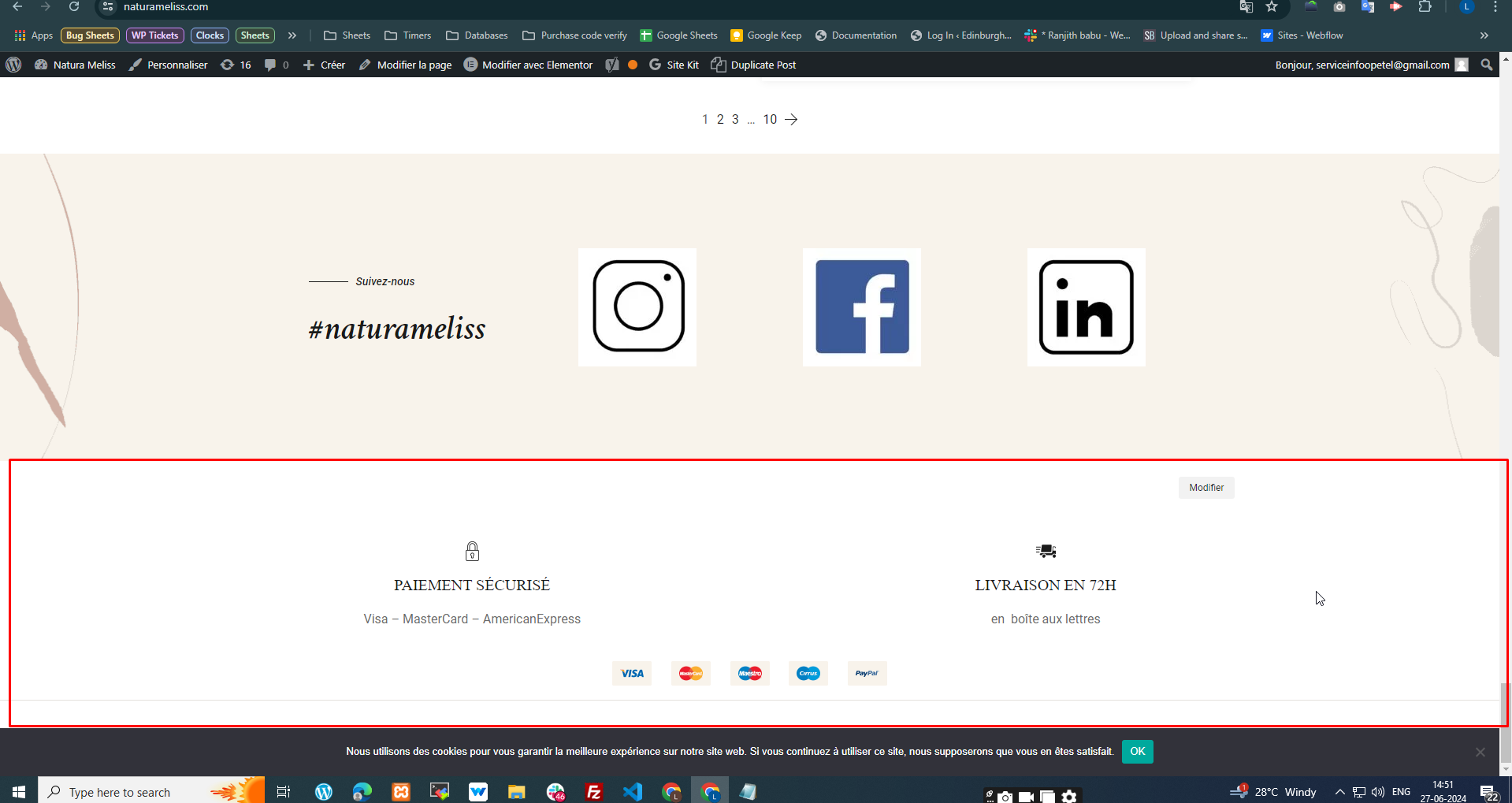Click the Modifier edit button
The height and width of the screenshot is (803, 1512).
click(x=1206, y=488)
